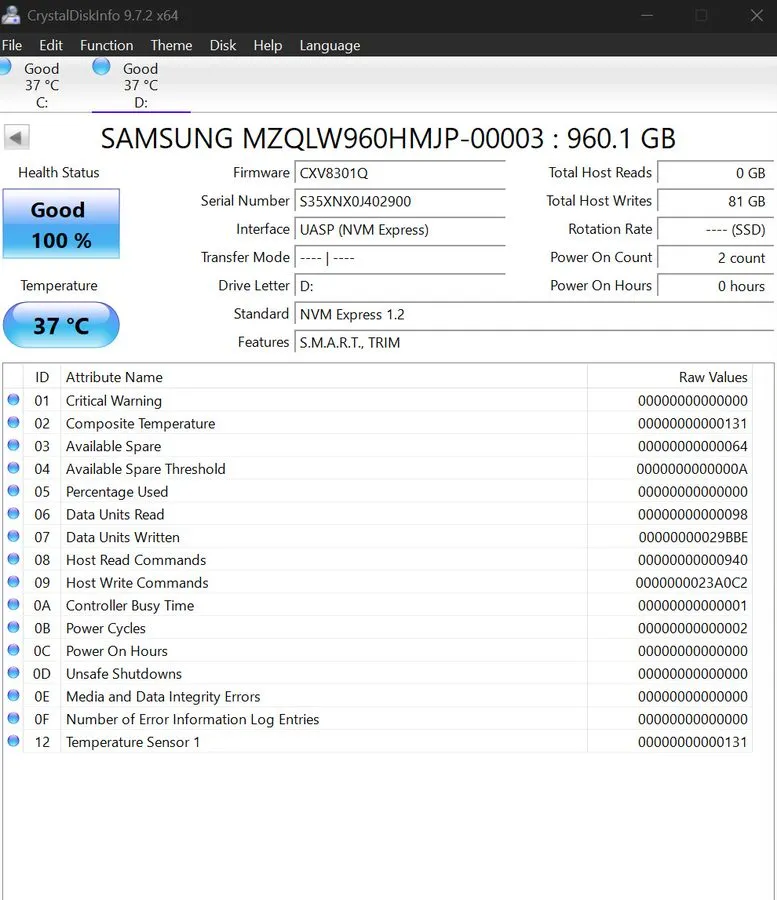Click the CrystalDiskInfo app icon in title bar
The image size is (777, 900).
pyautogui.click(x=10, y=15)
